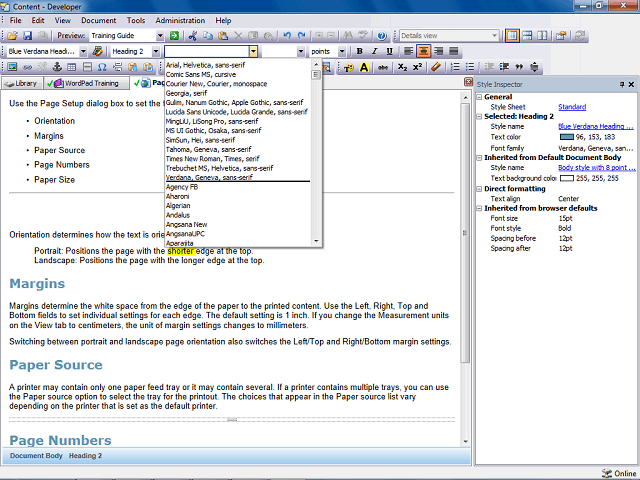Collapse the Direct formatting section
The image size is (640, 480).
[479, 189]
